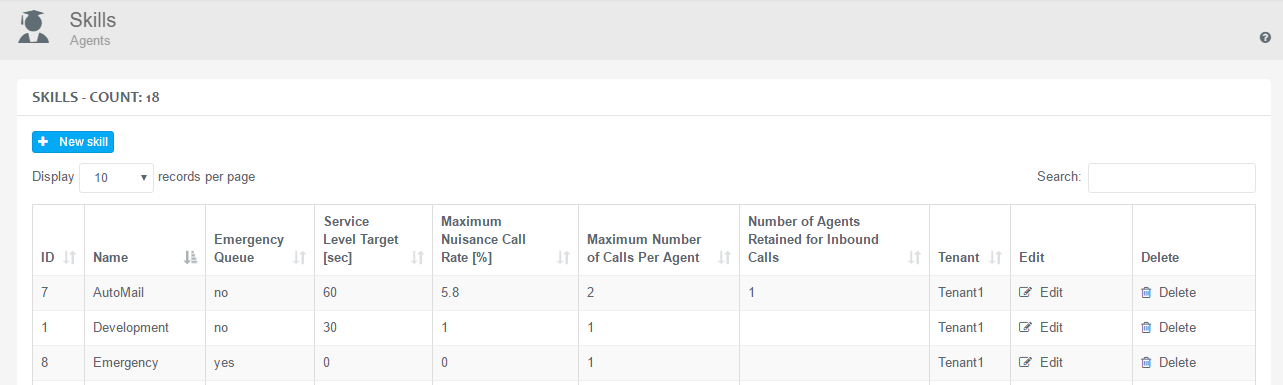Sort by Number of Agents Retained column

click(913, 257)
